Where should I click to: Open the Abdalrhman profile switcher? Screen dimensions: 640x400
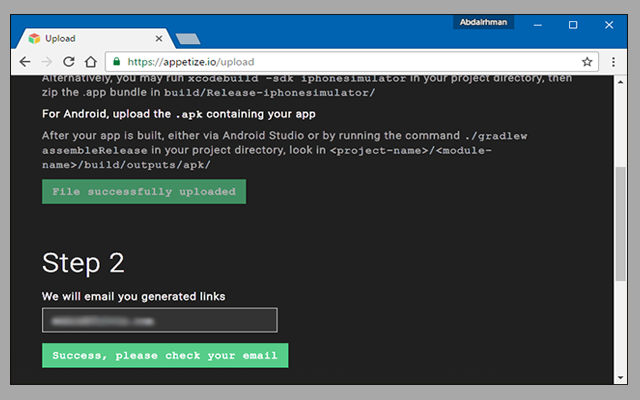pyautogui.click(x=486, y=22)
